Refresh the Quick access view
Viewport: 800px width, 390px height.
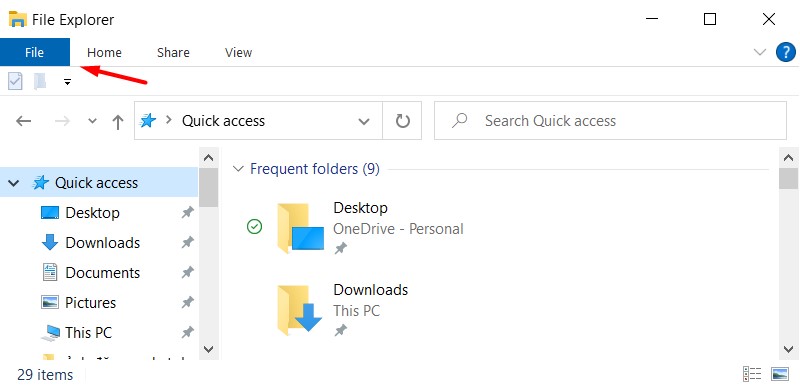[x=403, y=120]
